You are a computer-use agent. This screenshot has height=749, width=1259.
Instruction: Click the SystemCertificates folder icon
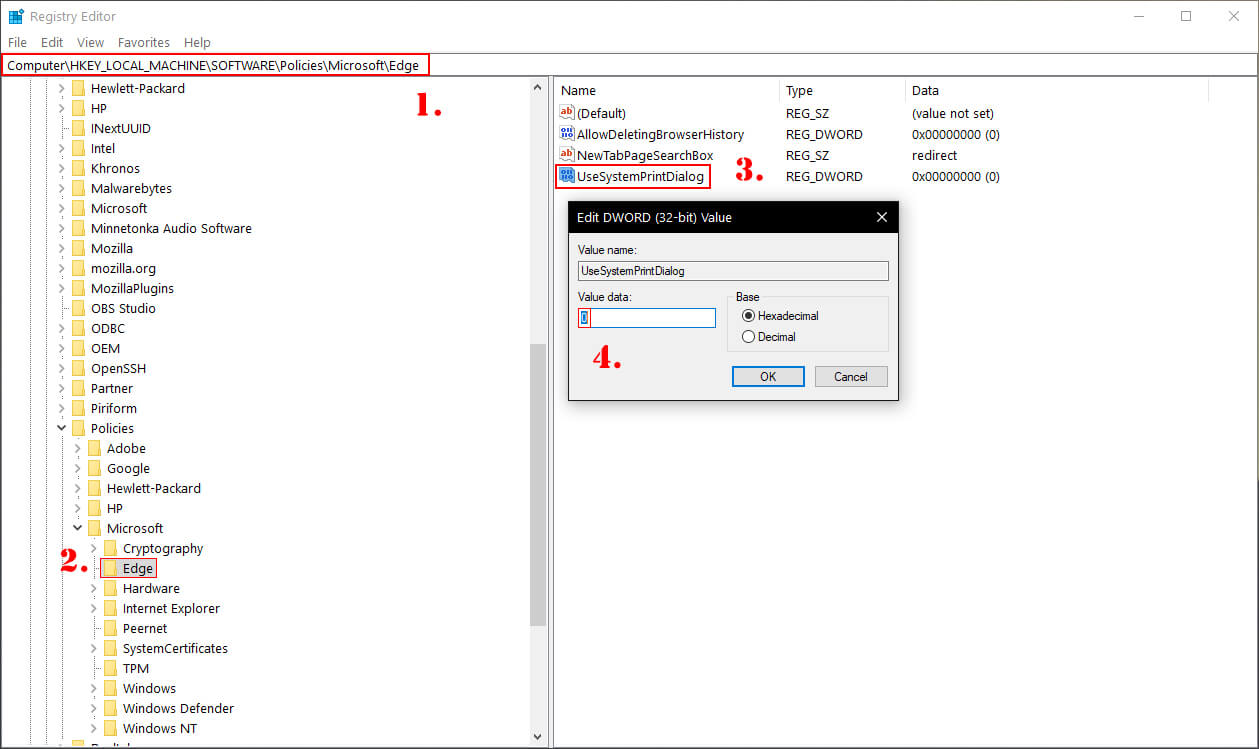(110, 648)
